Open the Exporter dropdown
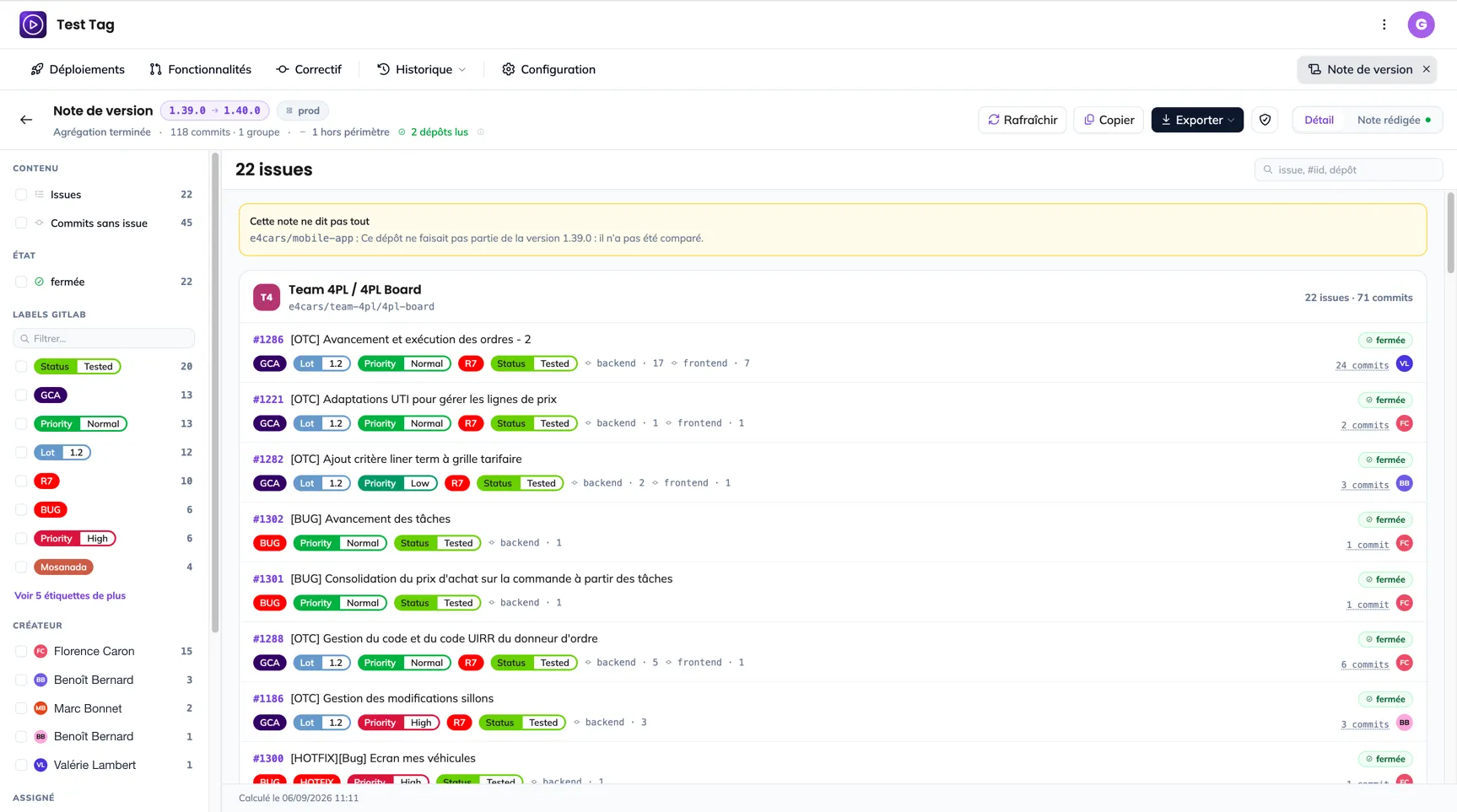 coord(1197,120)
